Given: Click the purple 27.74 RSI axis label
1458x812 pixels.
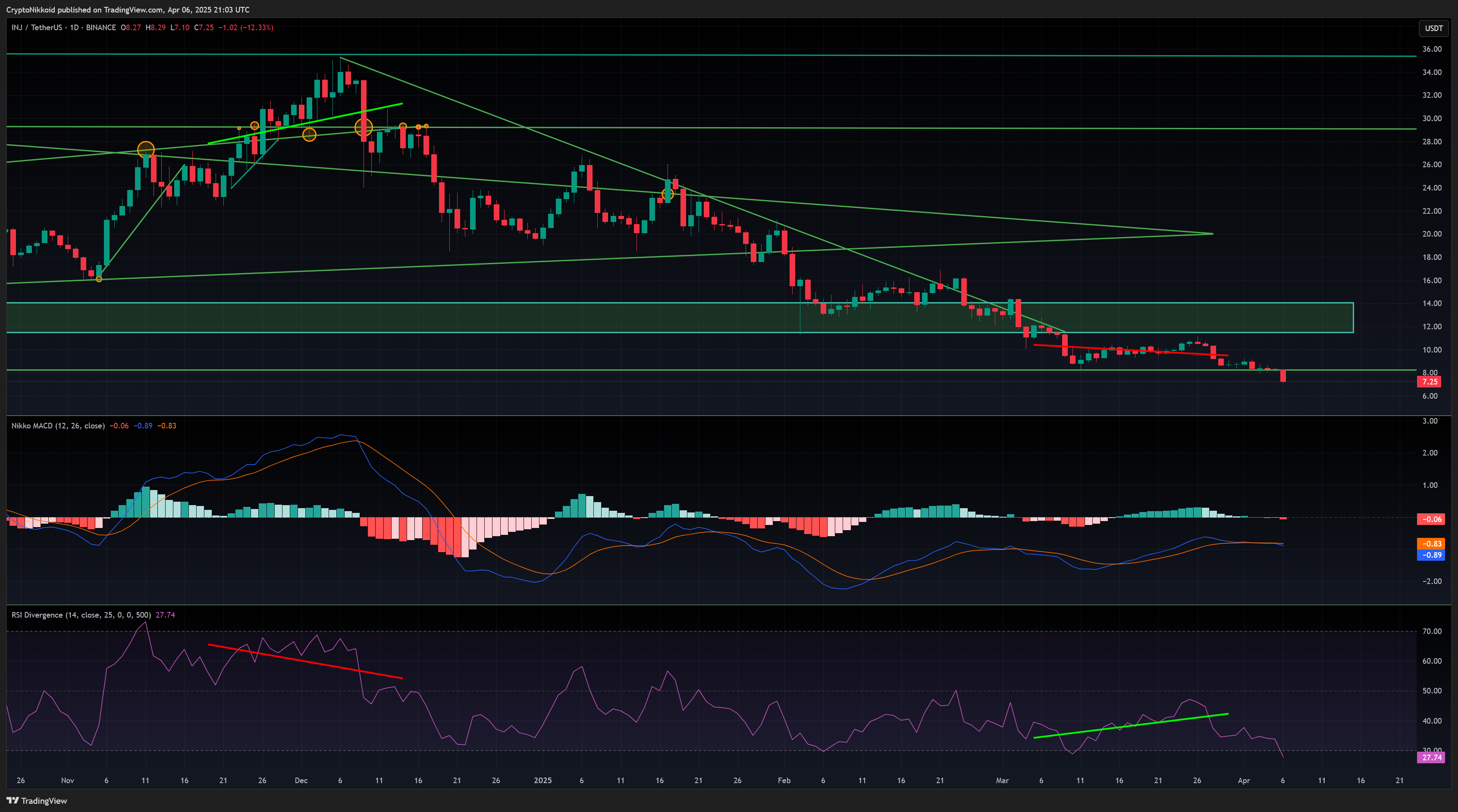Looking at the screenshot, I should point(1431,757).
